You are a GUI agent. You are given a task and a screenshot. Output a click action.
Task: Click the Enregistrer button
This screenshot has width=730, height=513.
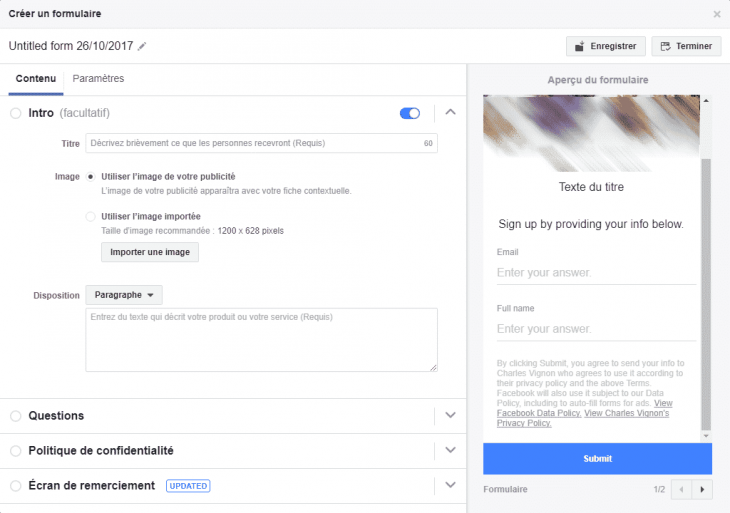605,46
